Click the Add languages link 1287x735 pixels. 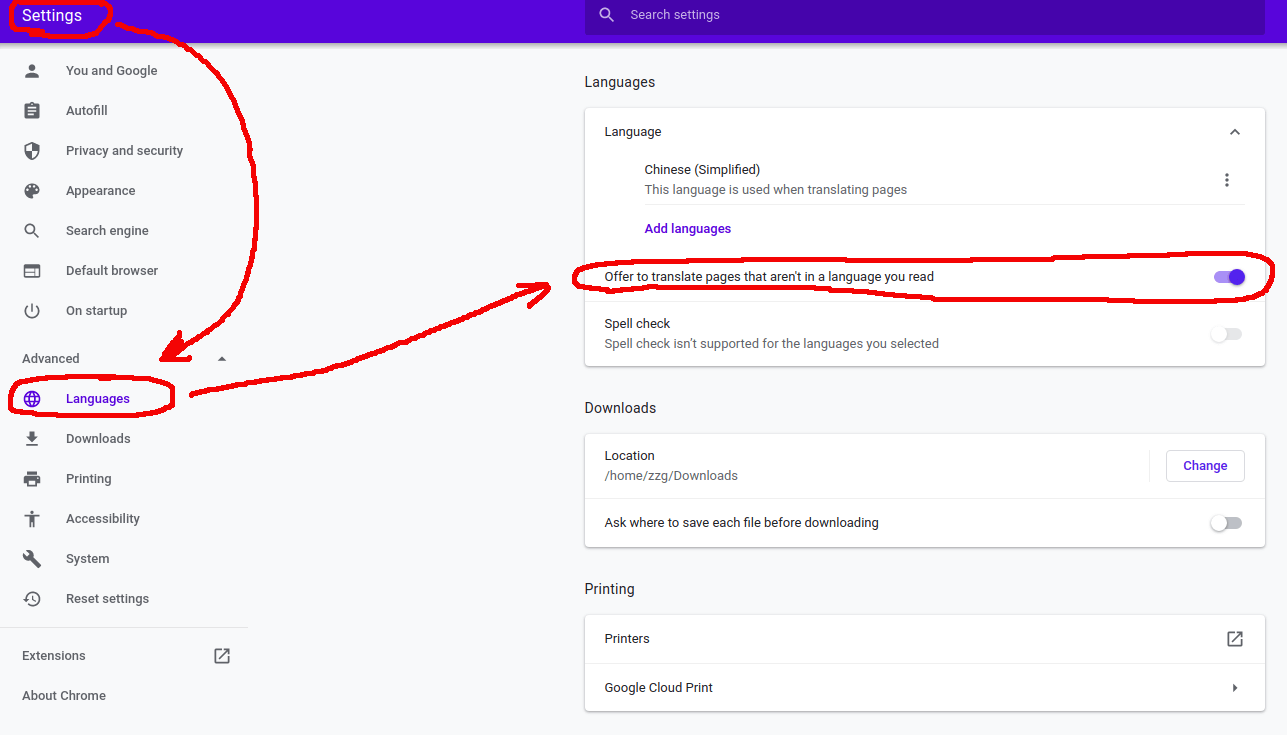687,228
